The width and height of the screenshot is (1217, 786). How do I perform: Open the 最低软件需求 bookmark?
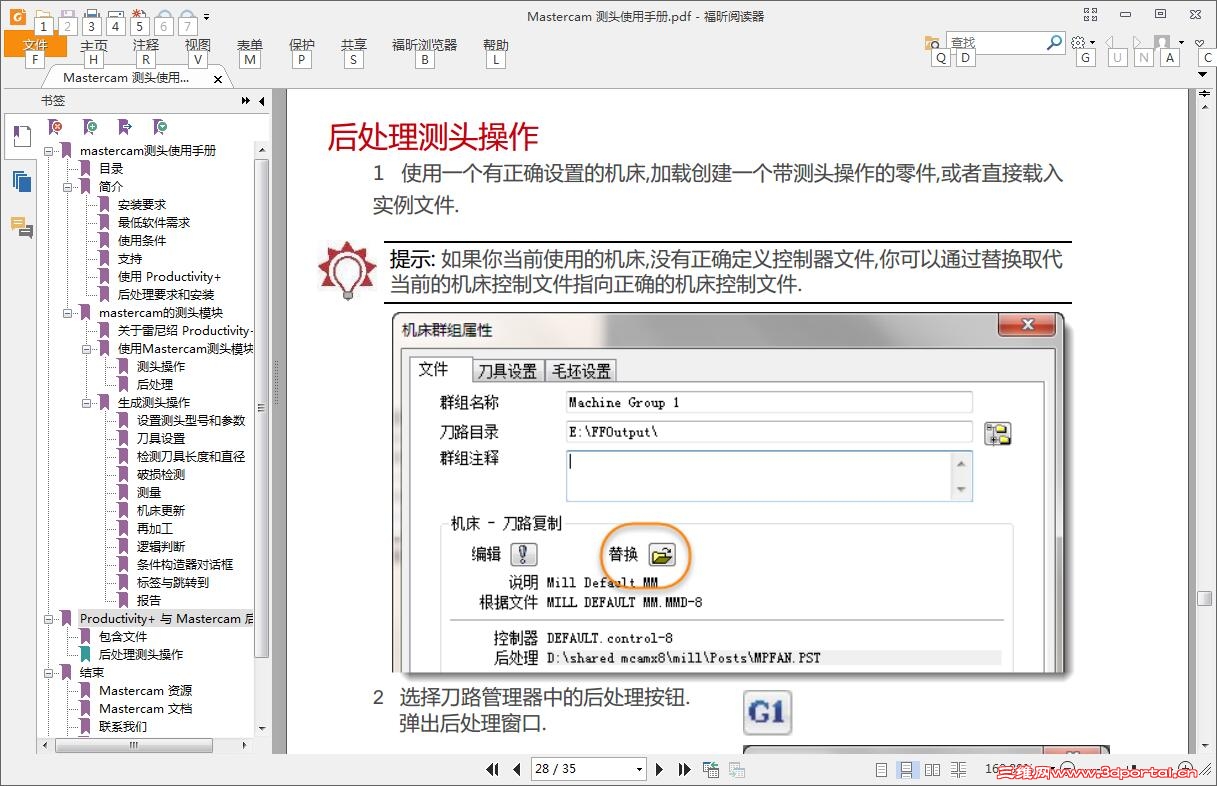[154, 223]
